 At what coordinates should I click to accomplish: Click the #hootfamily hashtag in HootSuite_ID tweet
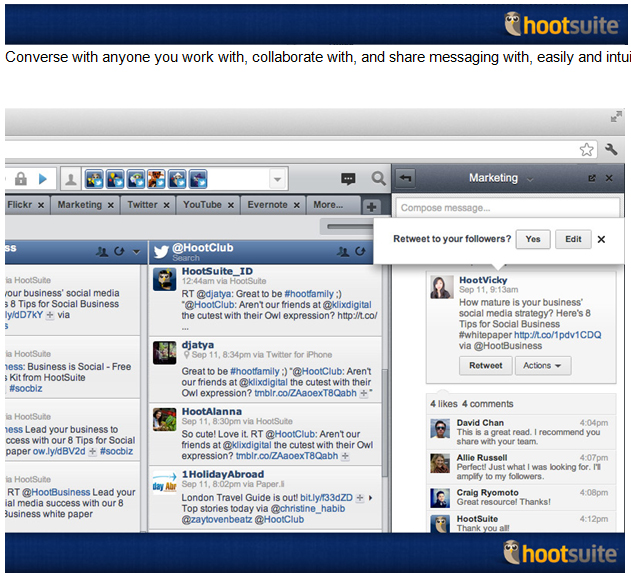click(309, 294)
